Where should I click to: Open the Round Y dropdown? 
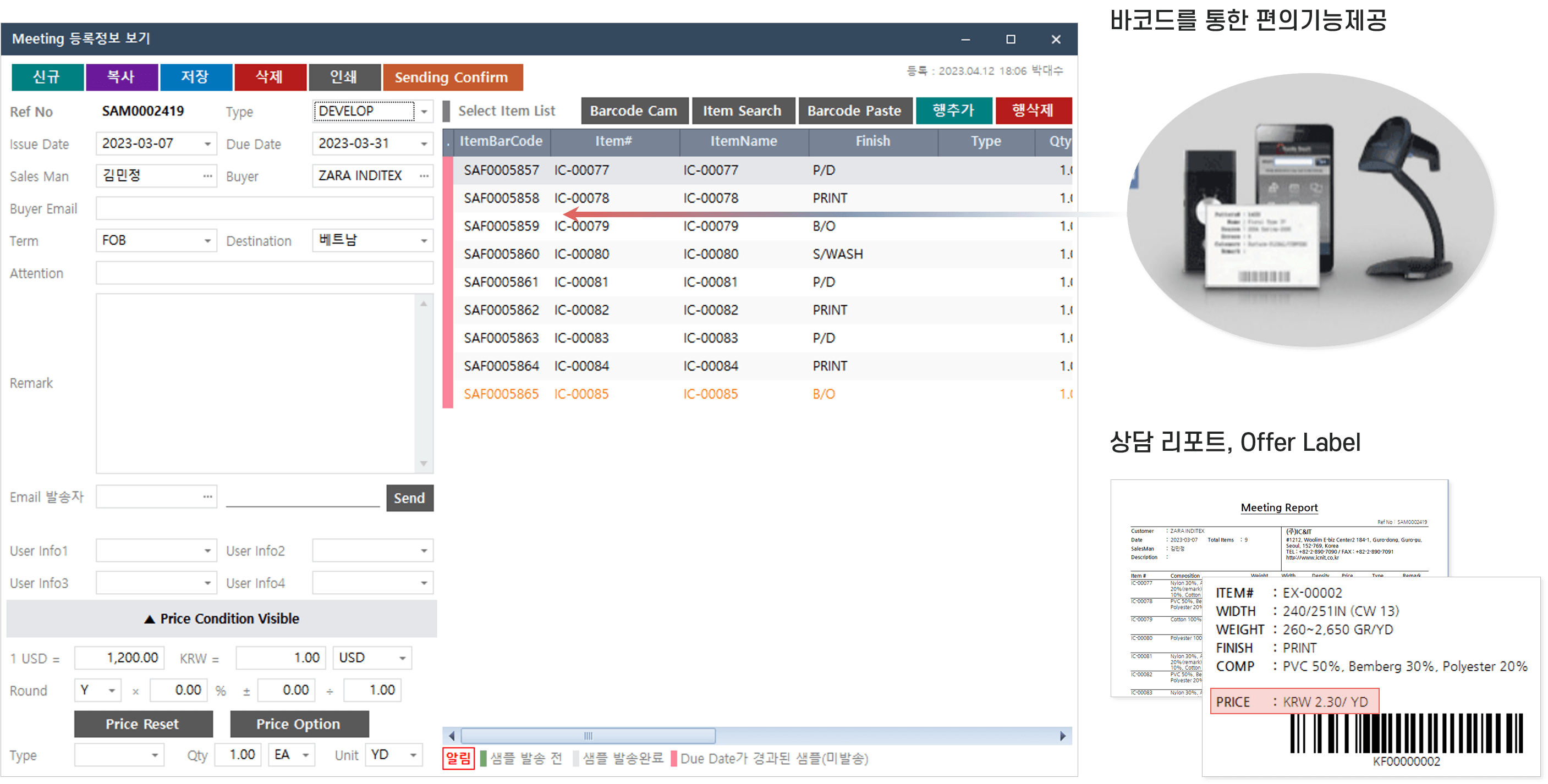click(112, 691)
